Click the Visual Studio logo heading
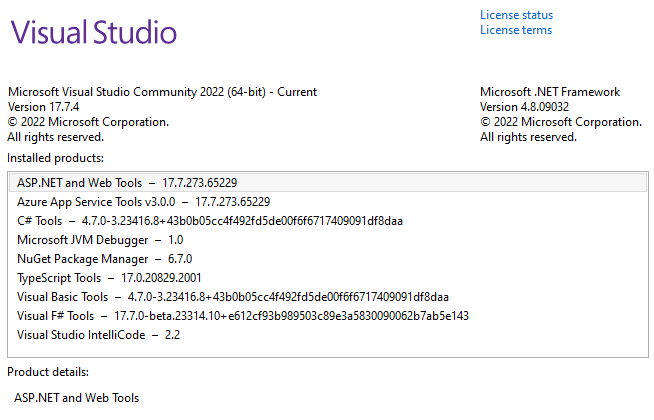654x420 pixels. (94, 32)
